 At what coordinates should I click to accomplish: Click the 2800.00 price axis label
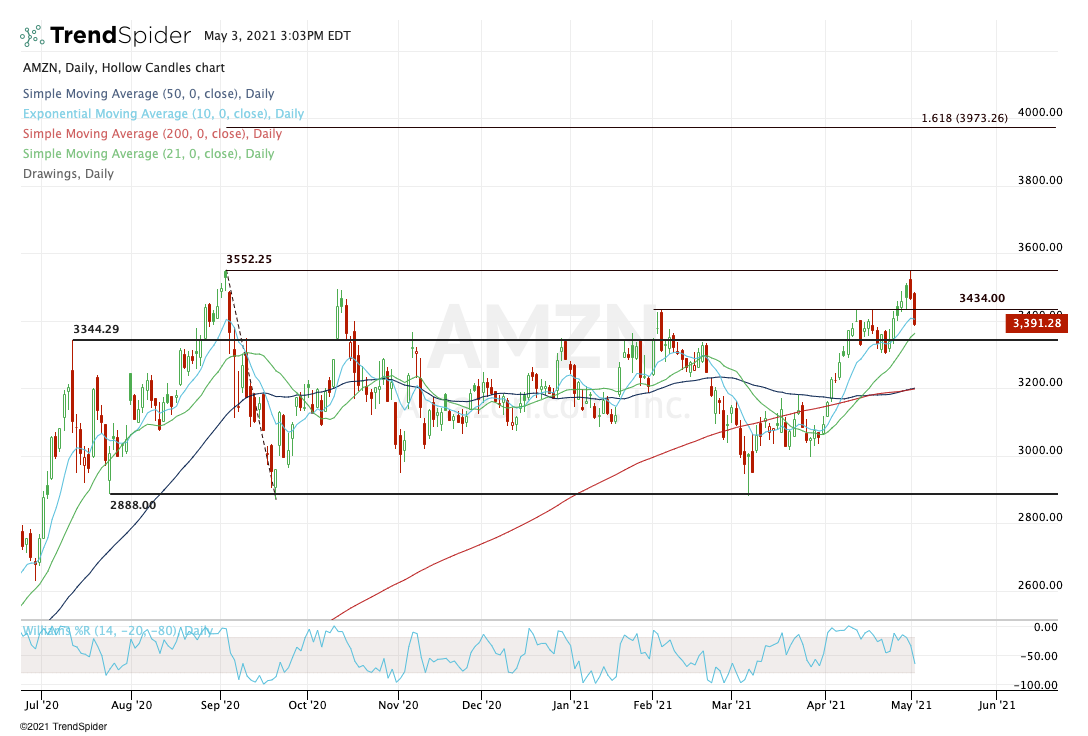click(x=1039, y=517)
